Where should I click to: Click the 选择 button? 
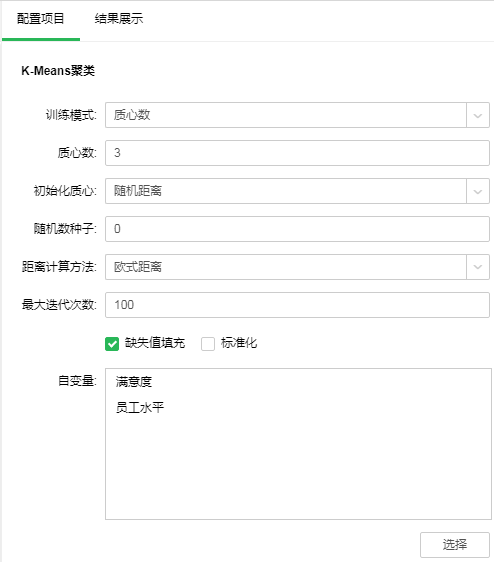[x=455, y=545]
